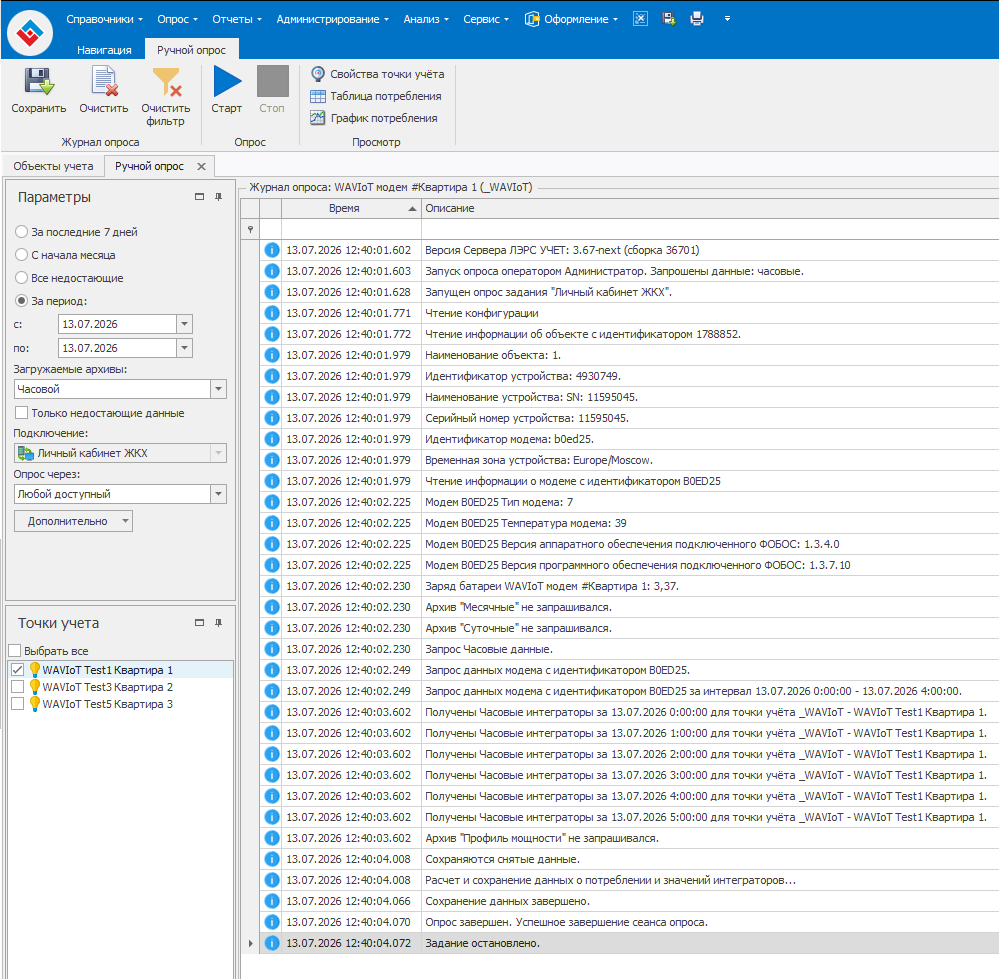This screenshot has width=999, height=979.
Task: Select the Все недостающие option
Action: [x=22, y=278]
